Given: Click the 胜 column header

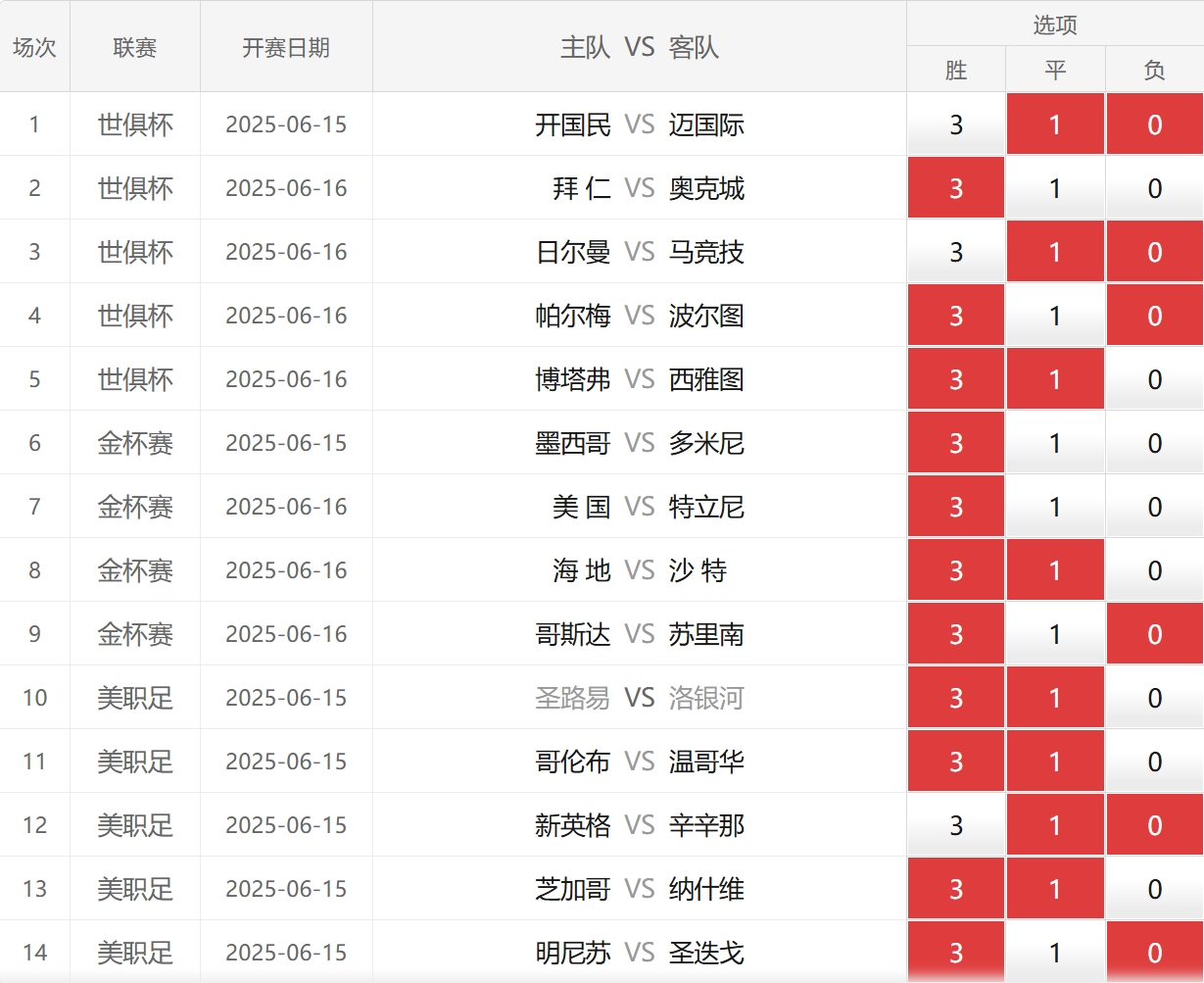Looking at the screenshot, I should 956,70.
